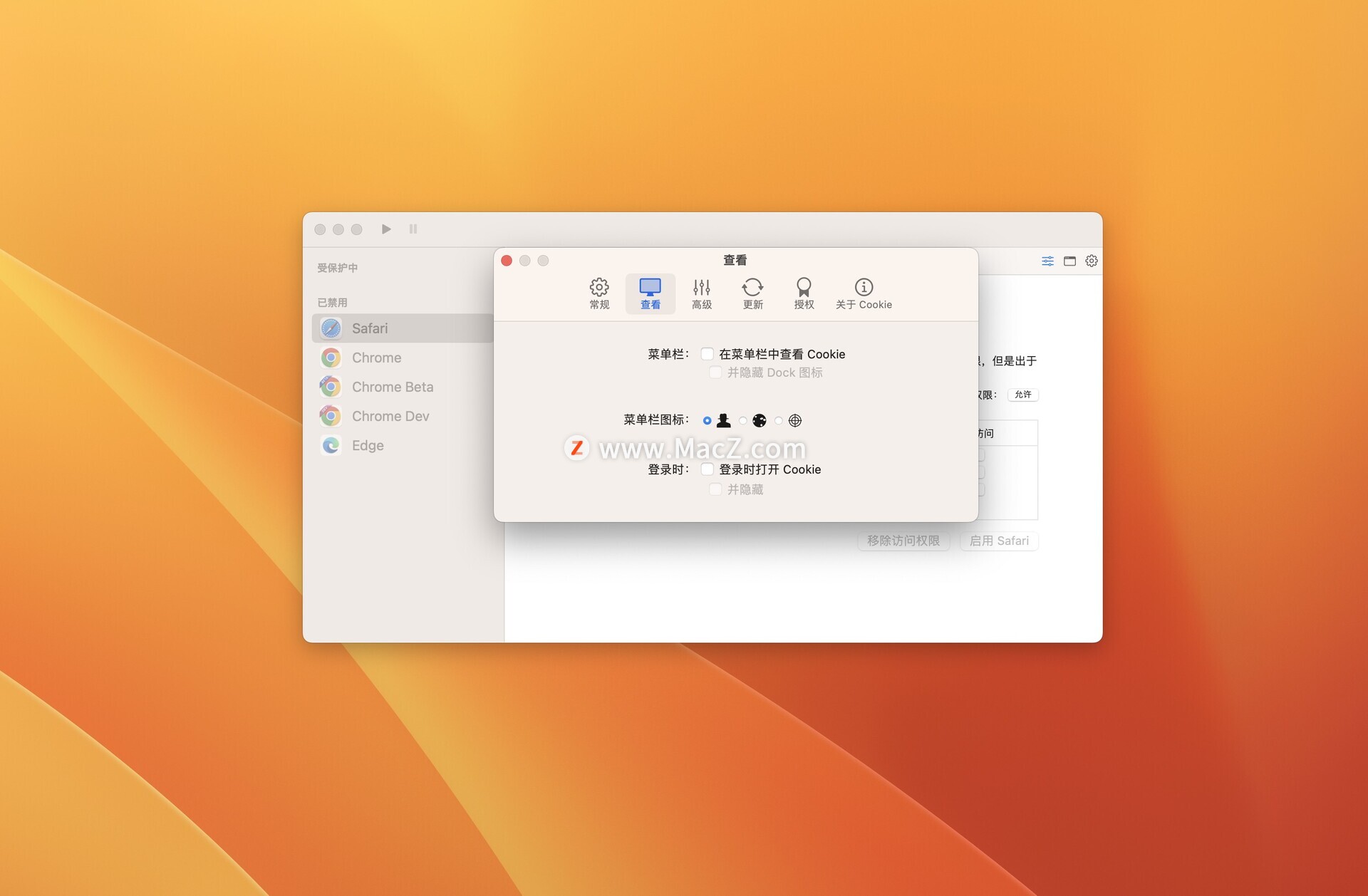Click the 启用 Safari button

tap(999, 541)
